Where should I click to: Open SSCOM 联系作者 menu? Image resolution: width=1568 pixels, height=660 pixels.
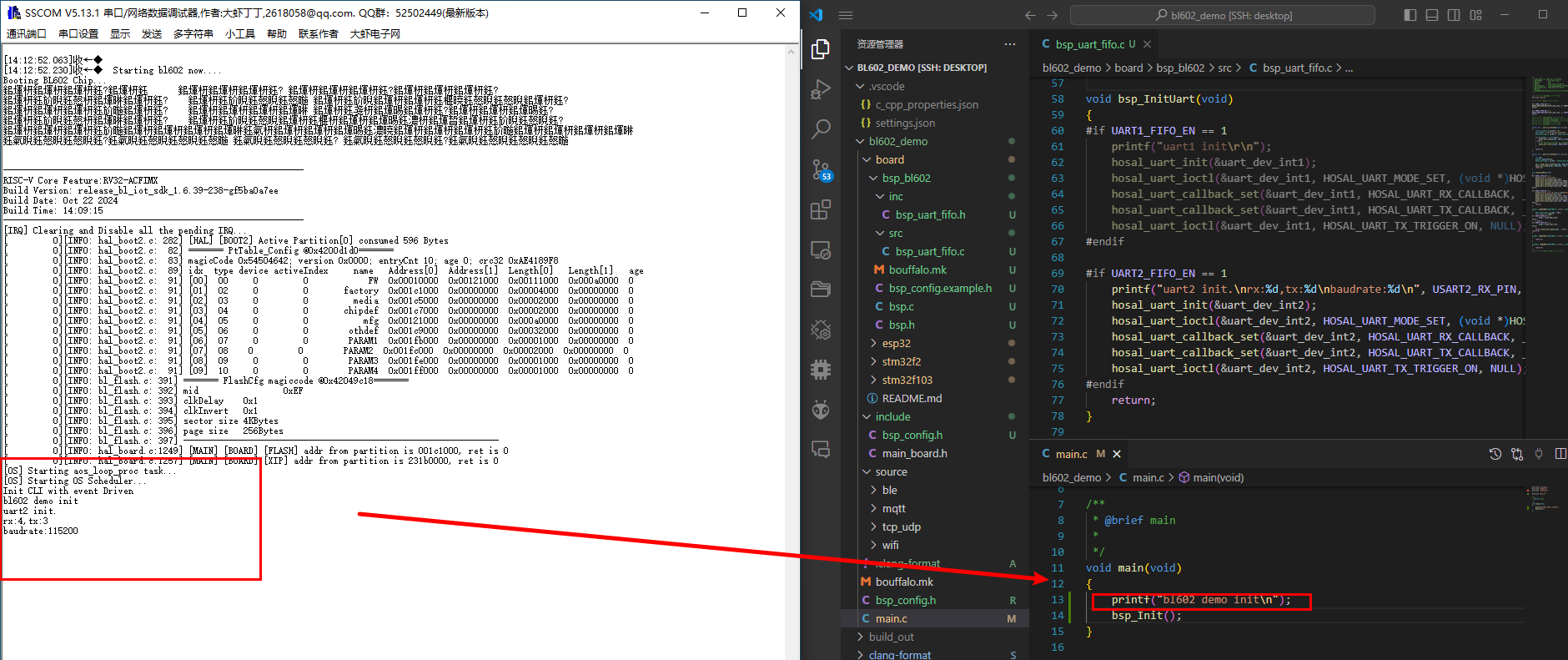click(319, 33)
